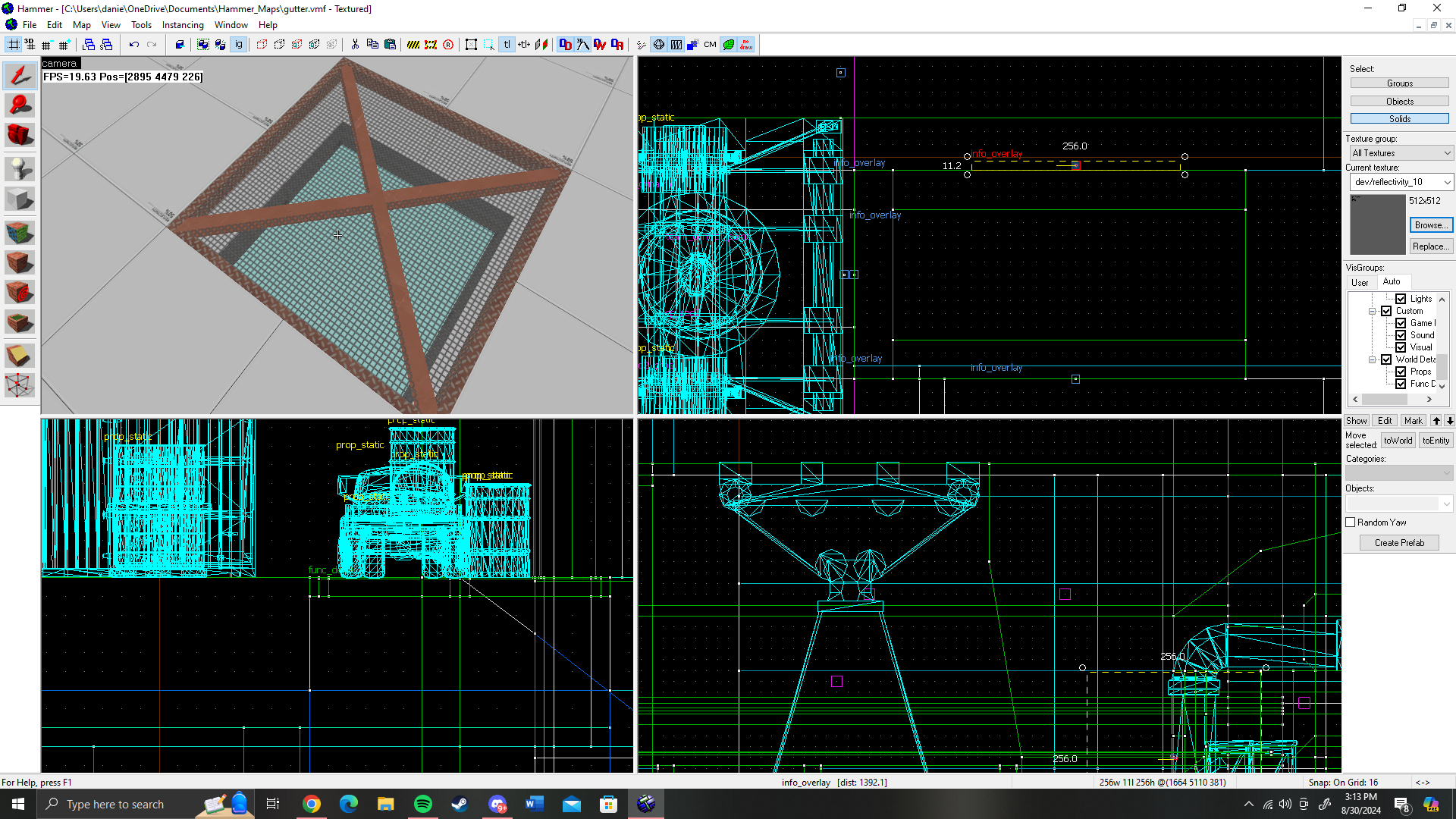The height and width of the screenshot is (819, 1456).
Task: Click the toEntity button
Action: [x=1436, y=441]
